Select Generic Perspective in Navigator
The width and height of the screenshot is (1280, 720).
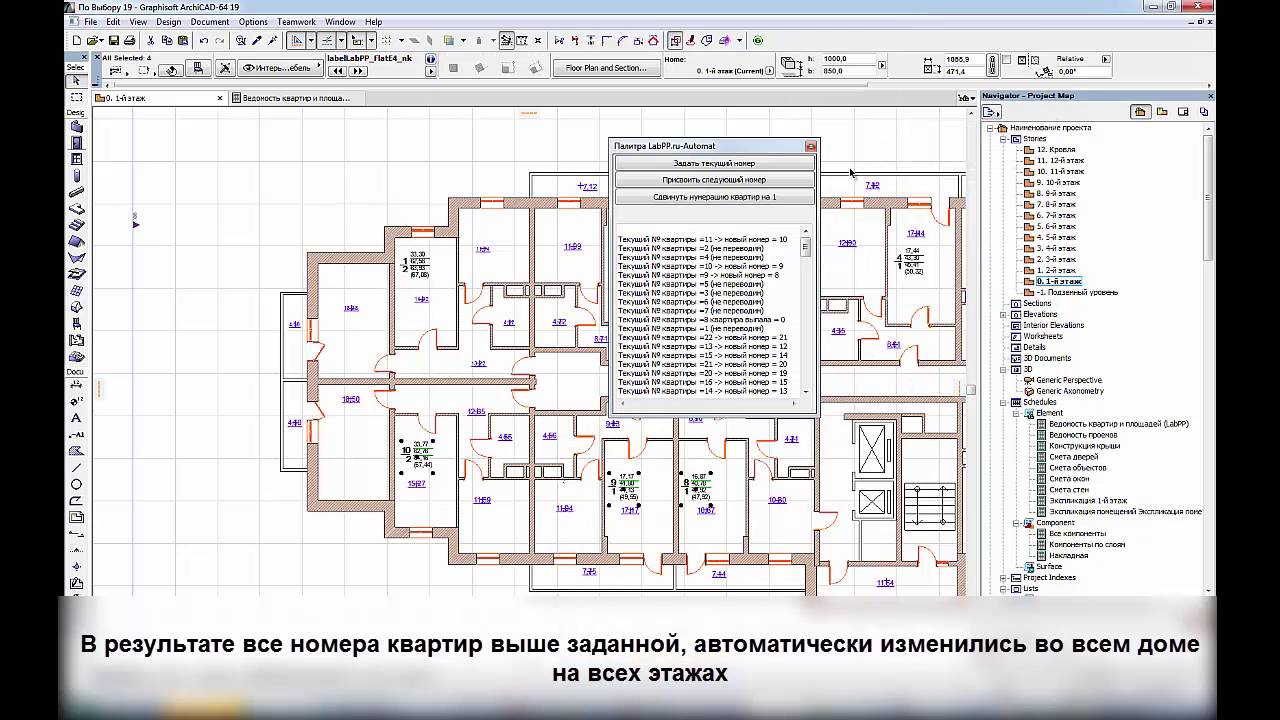(1068, 380)
